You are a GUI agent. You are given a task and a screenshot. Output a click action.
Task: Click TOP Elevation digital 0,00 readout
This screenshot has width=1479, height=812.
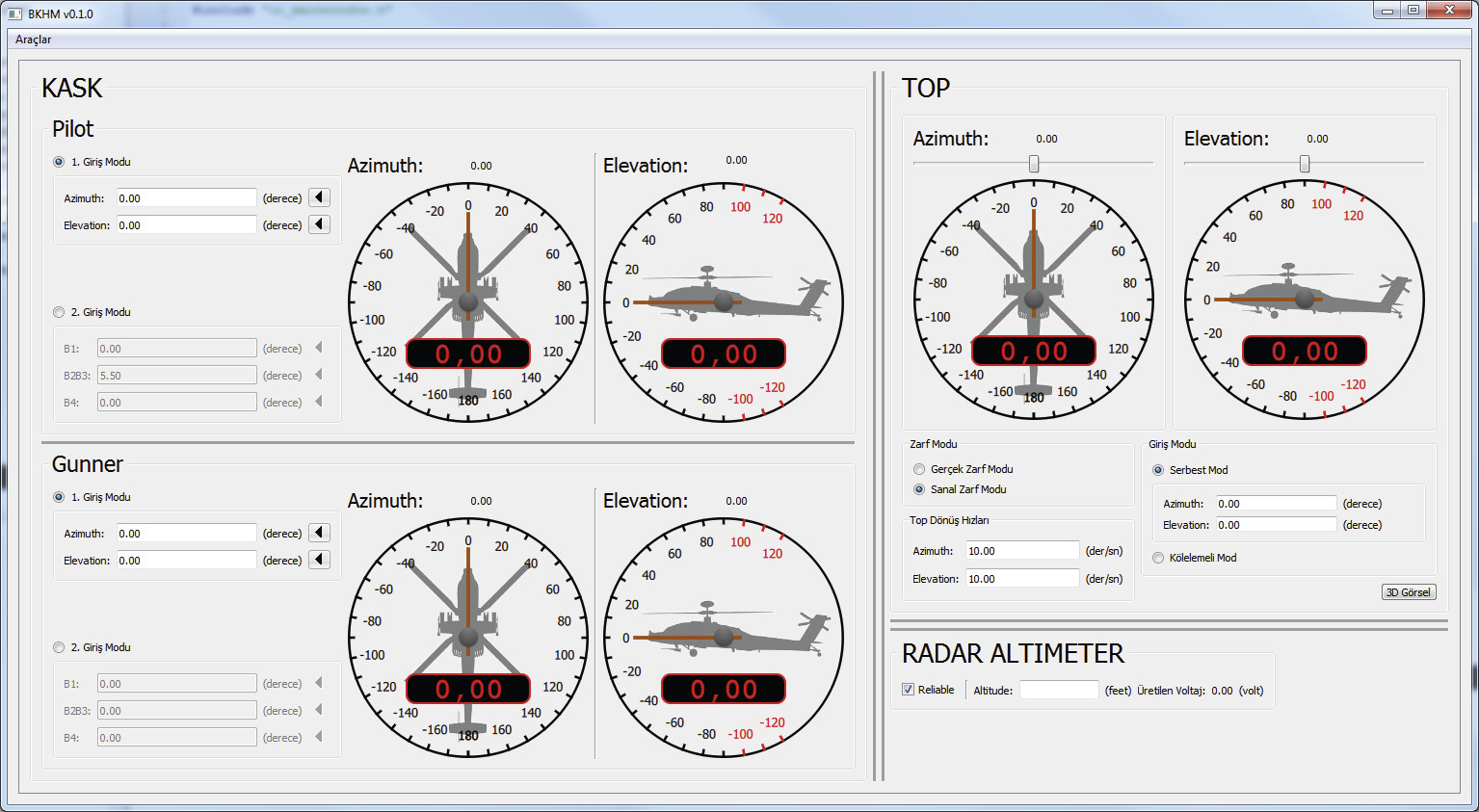pyautogui.click(x=1305, y=351)
